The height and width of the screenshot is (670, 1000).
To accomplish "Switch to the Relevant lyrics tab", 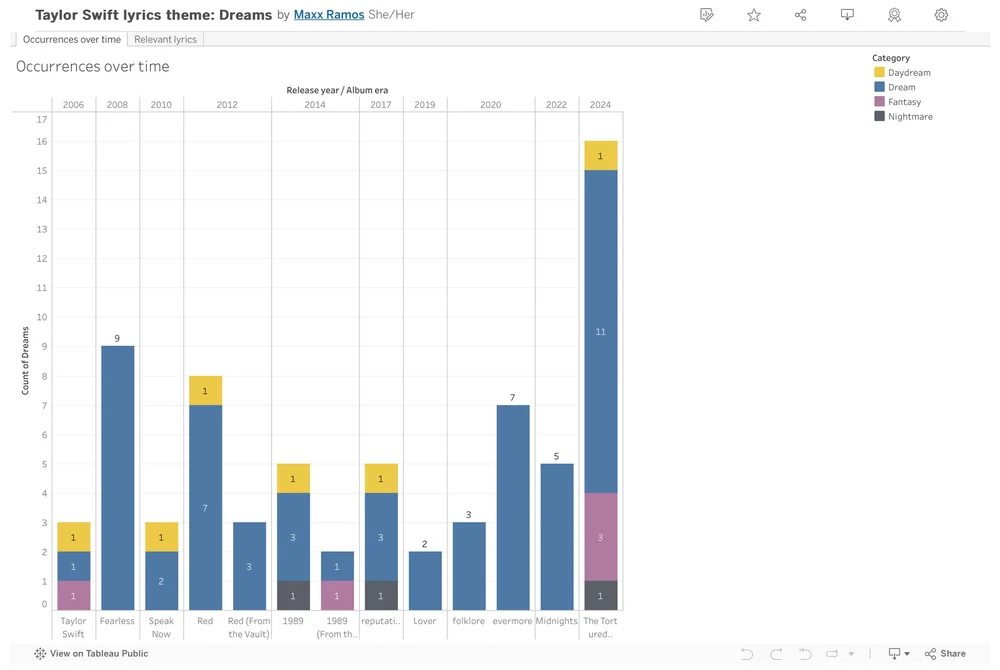I will click(x=165, y=39).
